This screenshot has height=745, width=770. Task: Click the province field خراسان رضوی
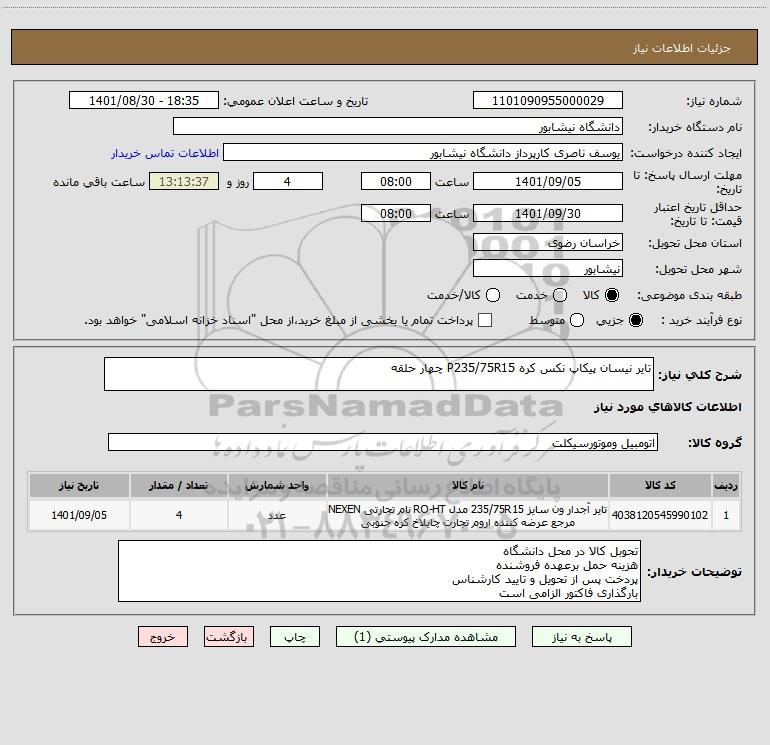548,243
